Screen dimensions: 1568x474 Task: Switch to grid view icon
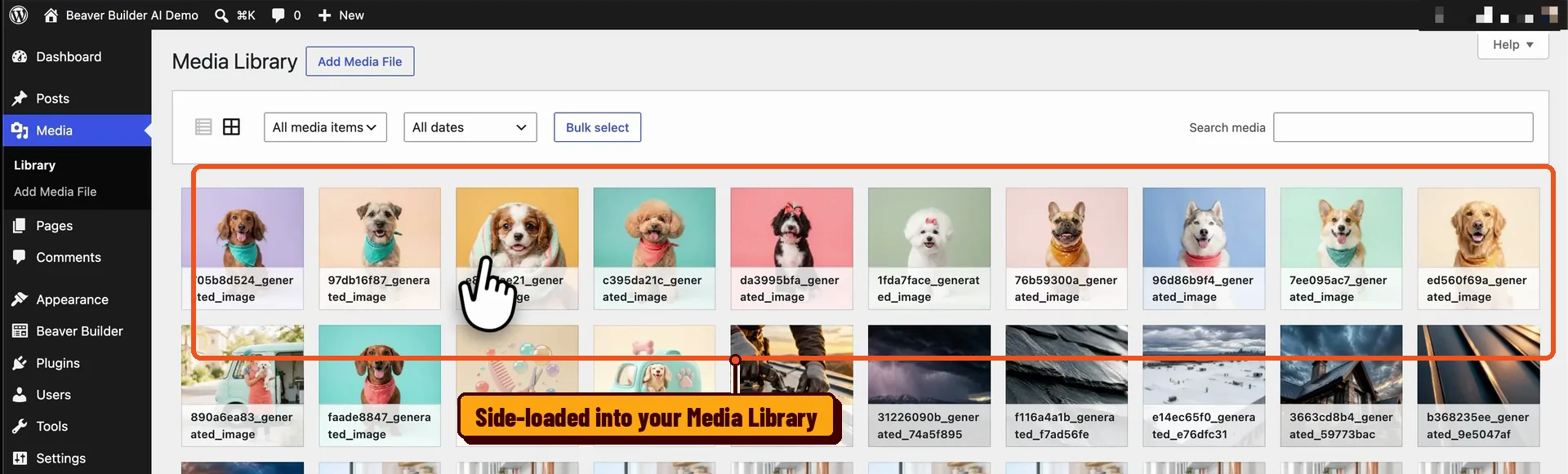coord(231,126)
